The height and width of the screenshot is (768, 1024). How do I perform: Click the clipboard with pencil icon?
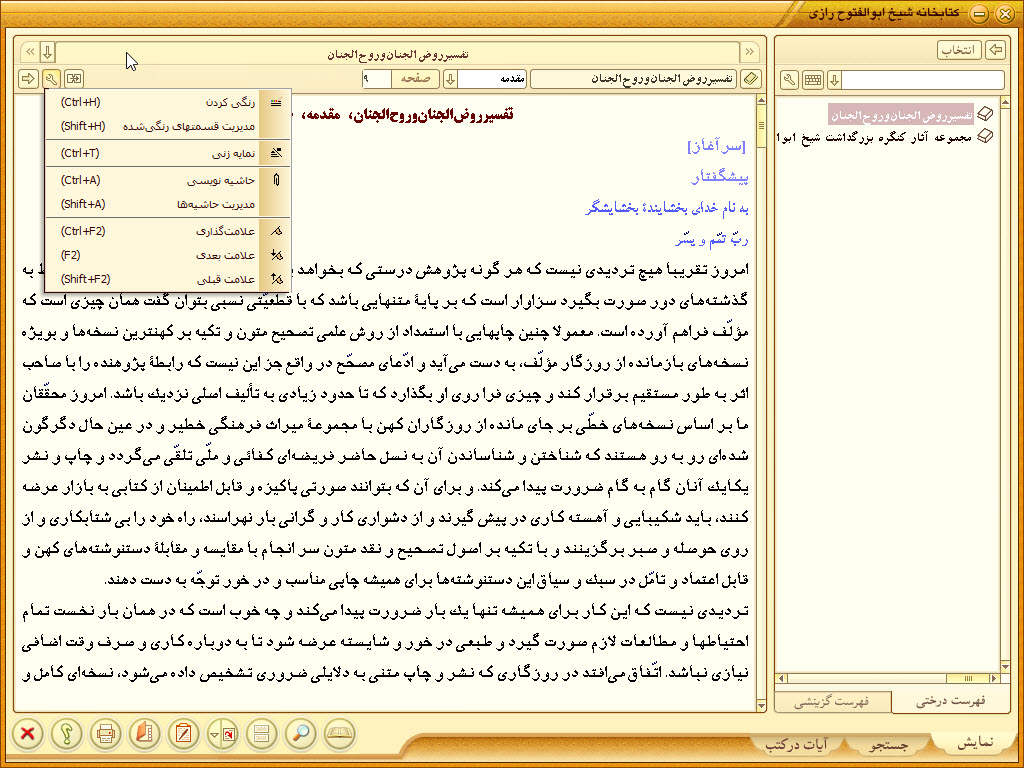tap(184, 733)
